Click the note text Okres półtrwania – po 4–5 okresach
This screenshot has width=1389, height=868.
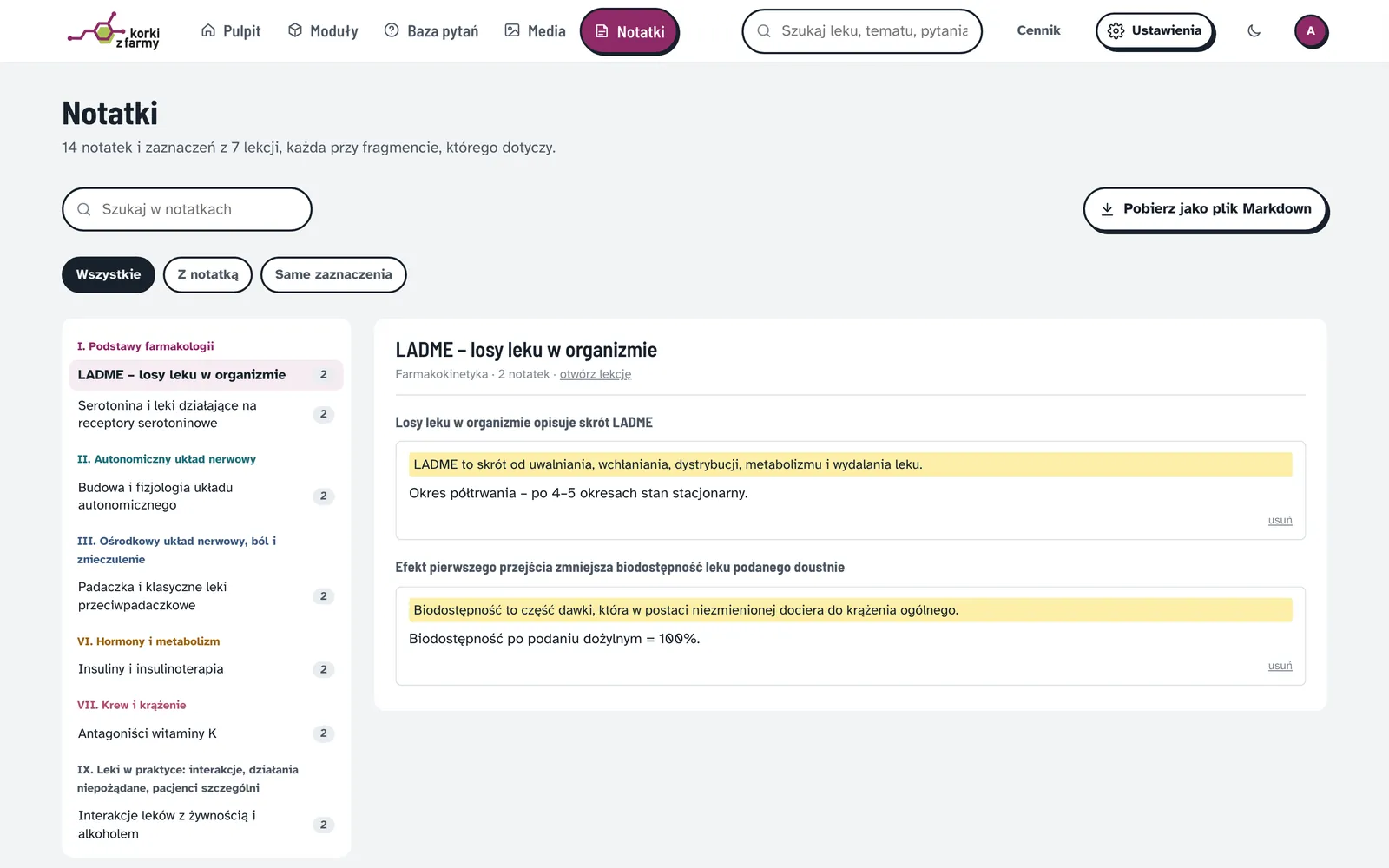[578, 493]
